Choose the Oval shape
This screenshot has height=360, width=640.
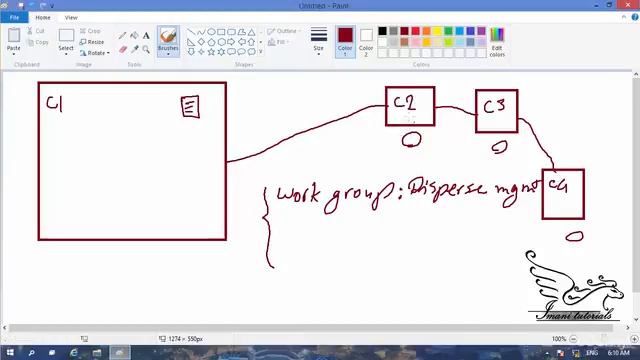pyautogui.click(x=211, y=32)
